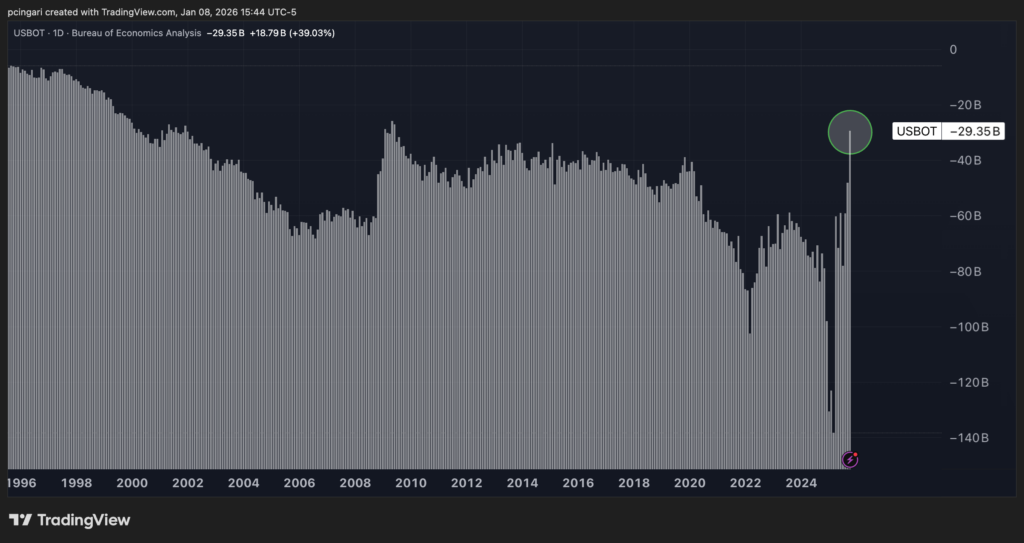The image size is (1024, 543).
Task: Click the −80 B label on price axis
Action: click(x=966, y=272)
